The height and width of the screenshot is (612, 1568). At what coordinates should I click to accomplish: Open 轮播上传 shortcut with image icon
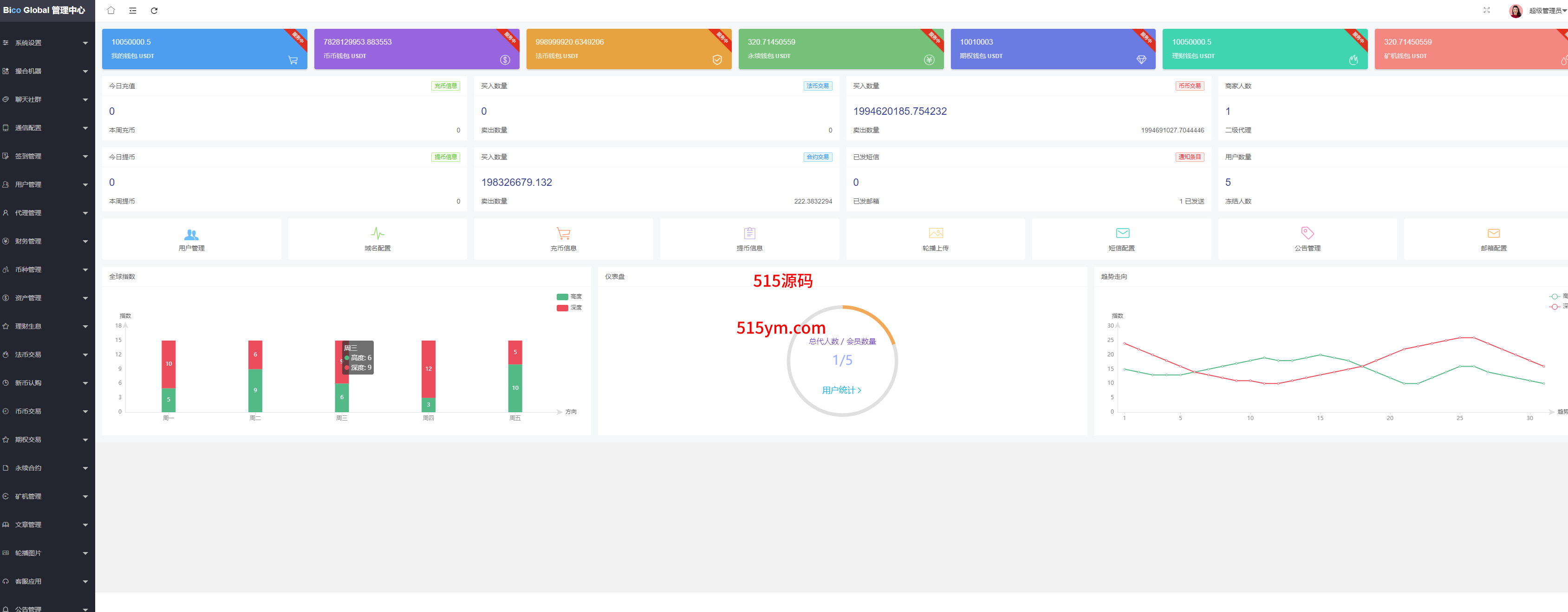click(935, 239)
